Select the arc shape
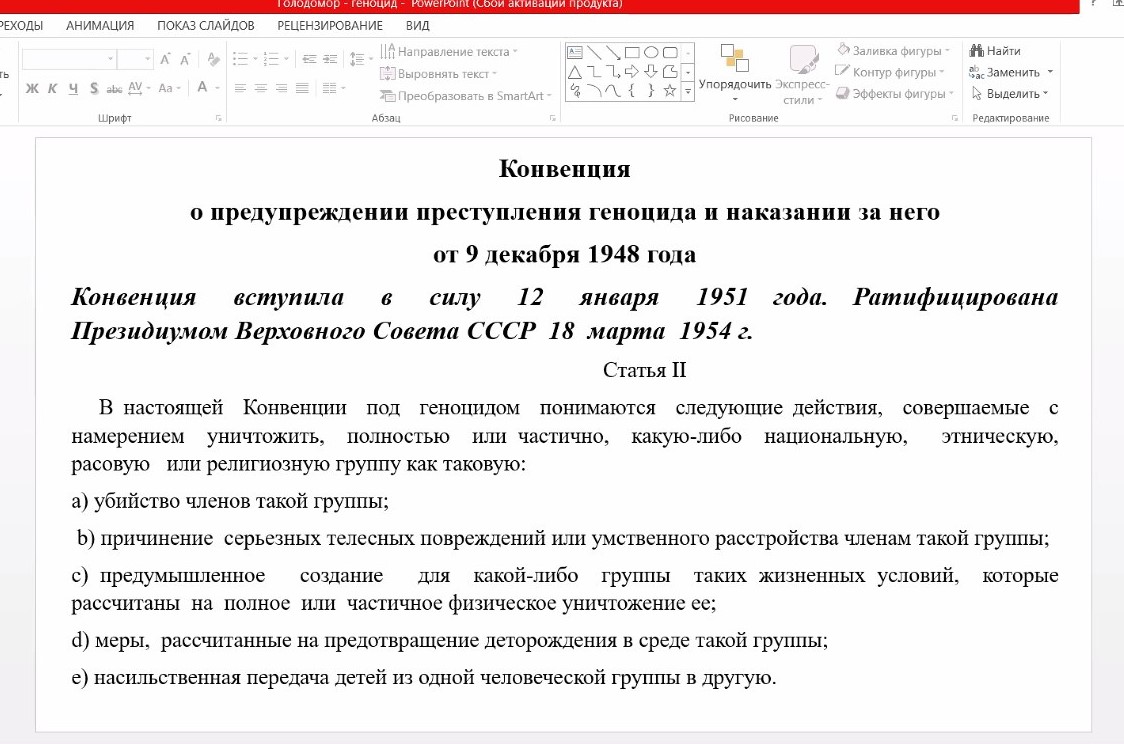Image resolution: width=1124 pixels, height=744 pixels. tap(594, 90)
